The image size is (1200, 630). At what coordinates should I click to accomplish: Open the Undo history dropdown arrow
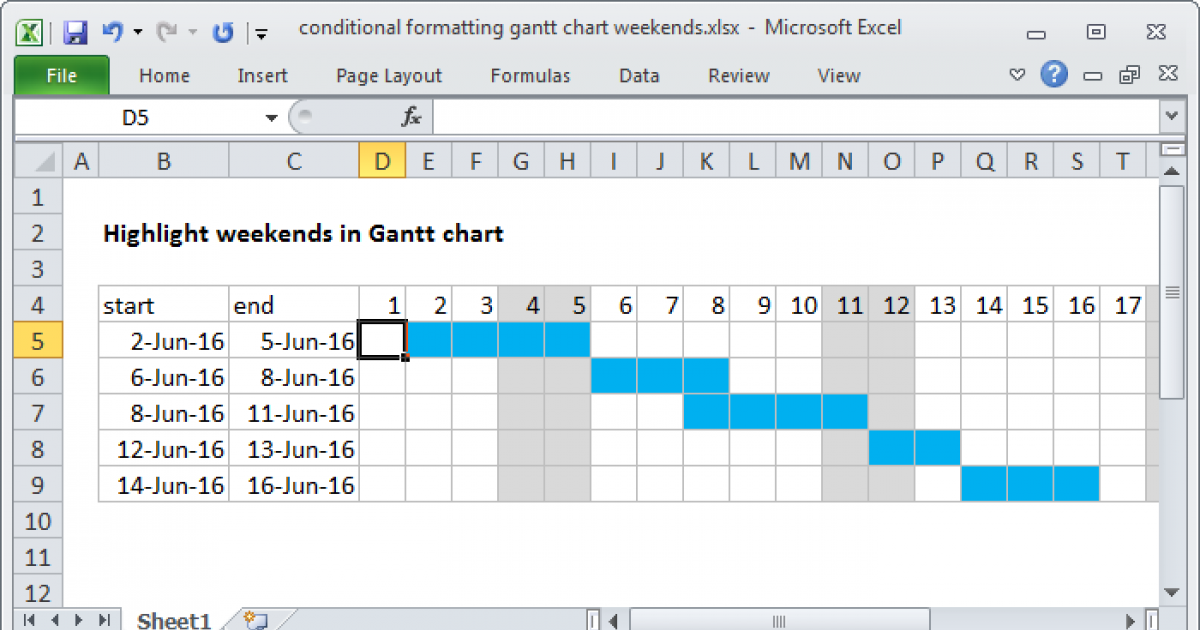pyautogui.click(x=137, y=33)
